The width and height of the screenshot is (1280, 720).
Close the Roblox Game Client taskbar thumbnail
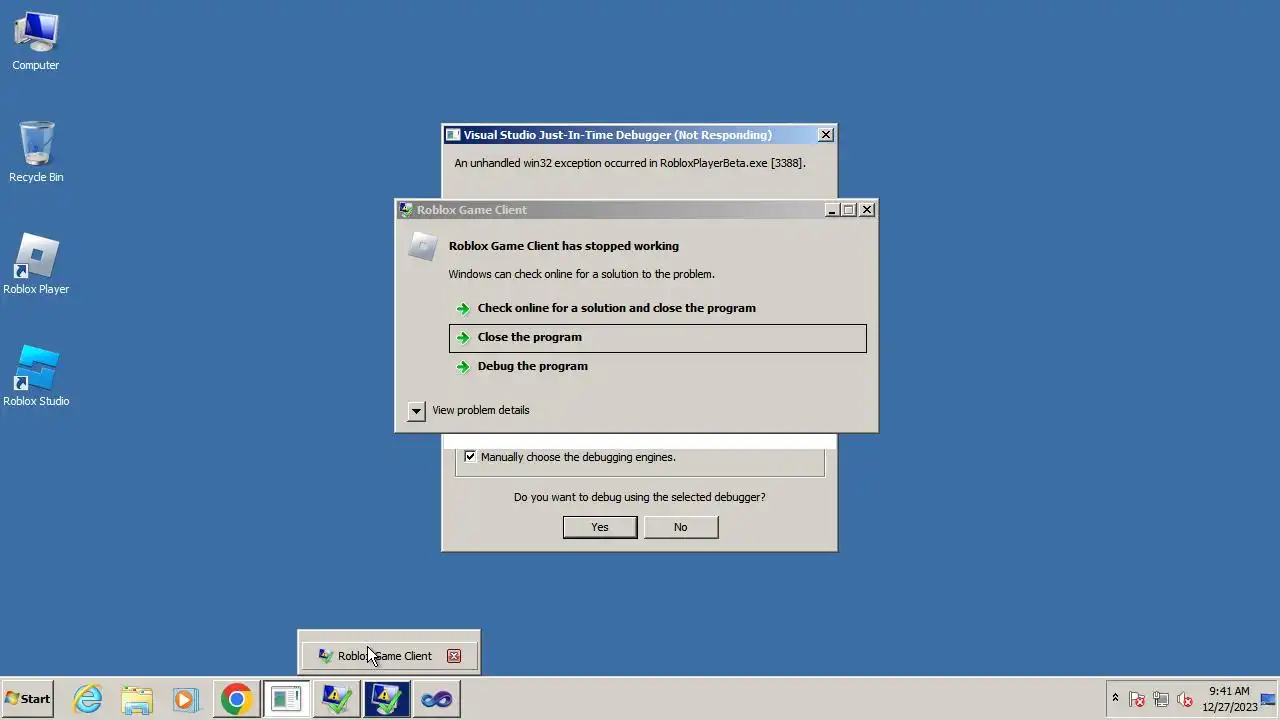point(454,656)
